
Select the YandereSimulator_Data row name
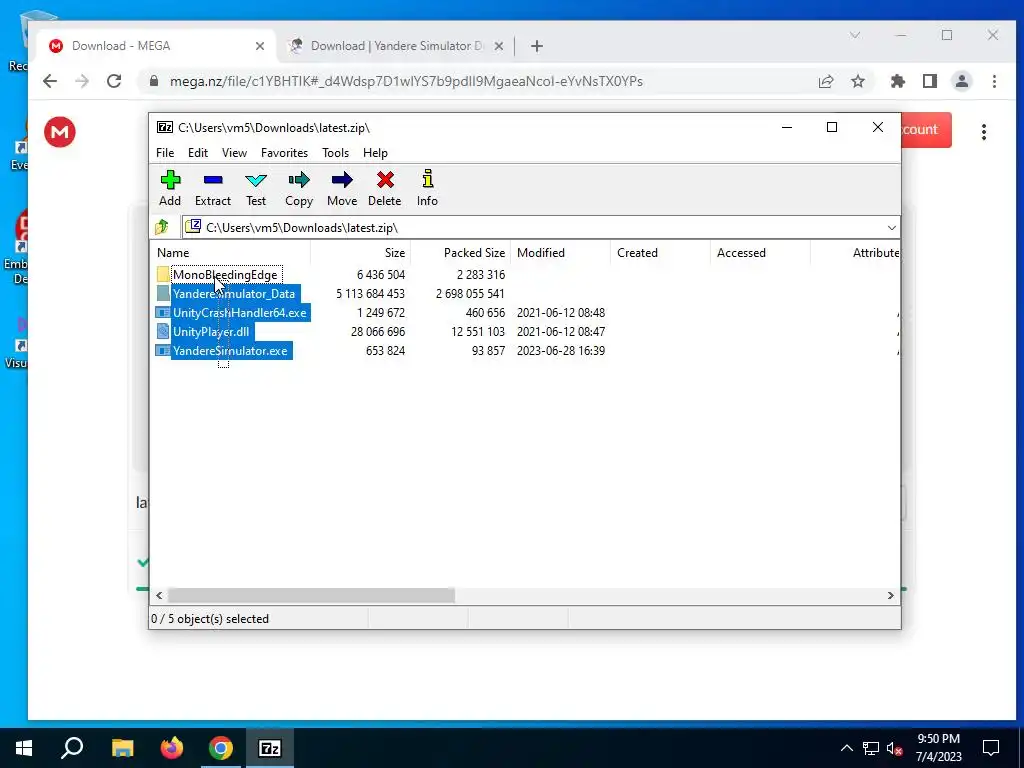[234, 293]
